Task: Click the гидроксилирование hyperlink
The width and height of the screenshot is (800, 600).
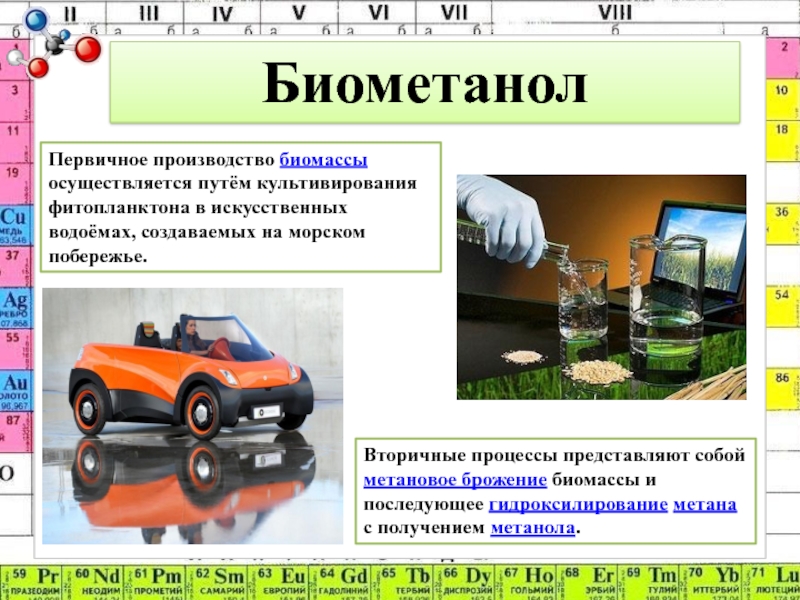Action: (578, 503)
